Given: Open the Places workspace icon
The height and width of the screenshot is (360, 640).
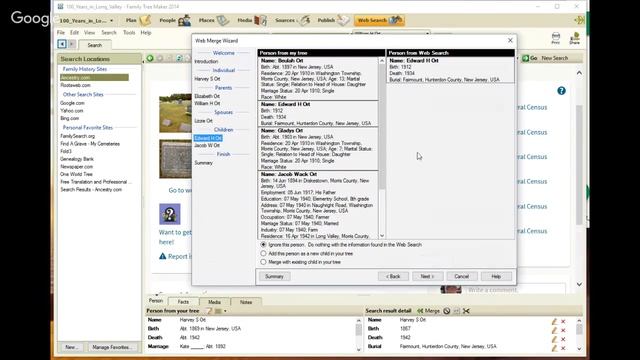Looking at the screenshot, I should click(222, 20).
